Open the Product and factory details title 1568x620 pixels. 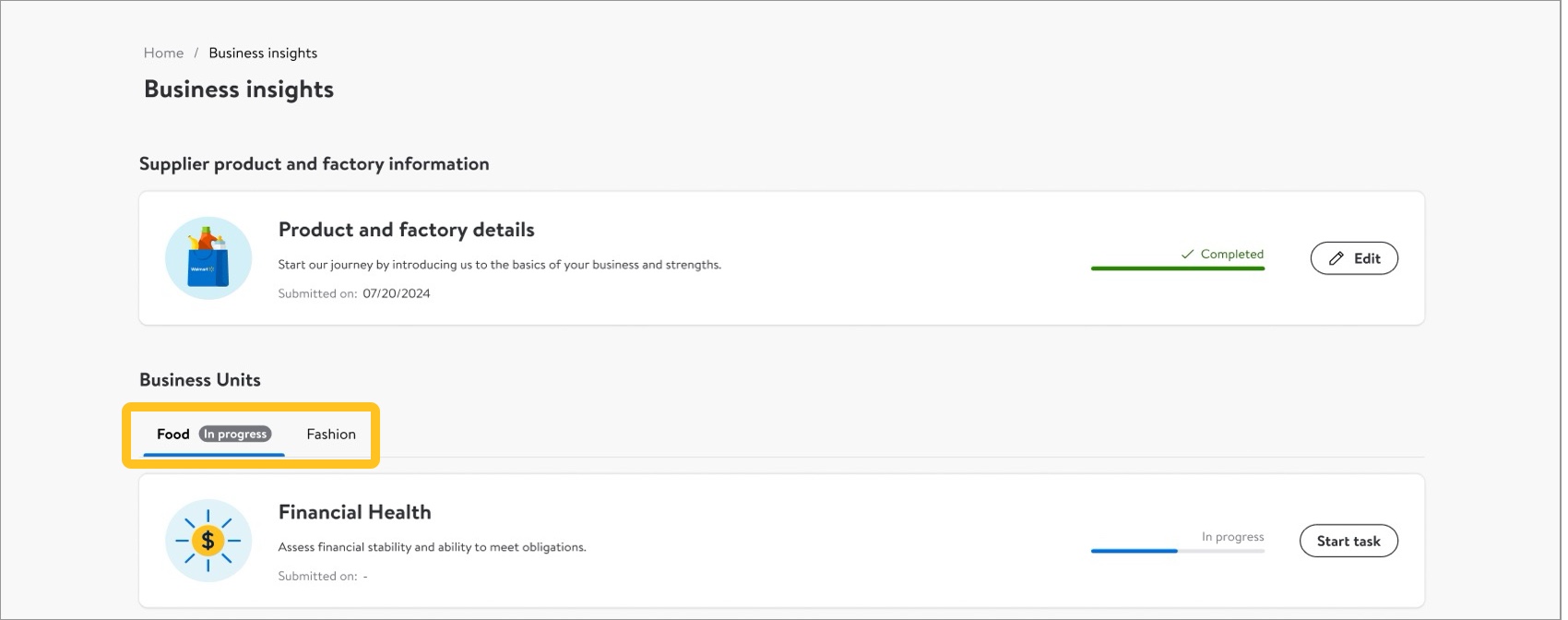(x=406, y=230)
